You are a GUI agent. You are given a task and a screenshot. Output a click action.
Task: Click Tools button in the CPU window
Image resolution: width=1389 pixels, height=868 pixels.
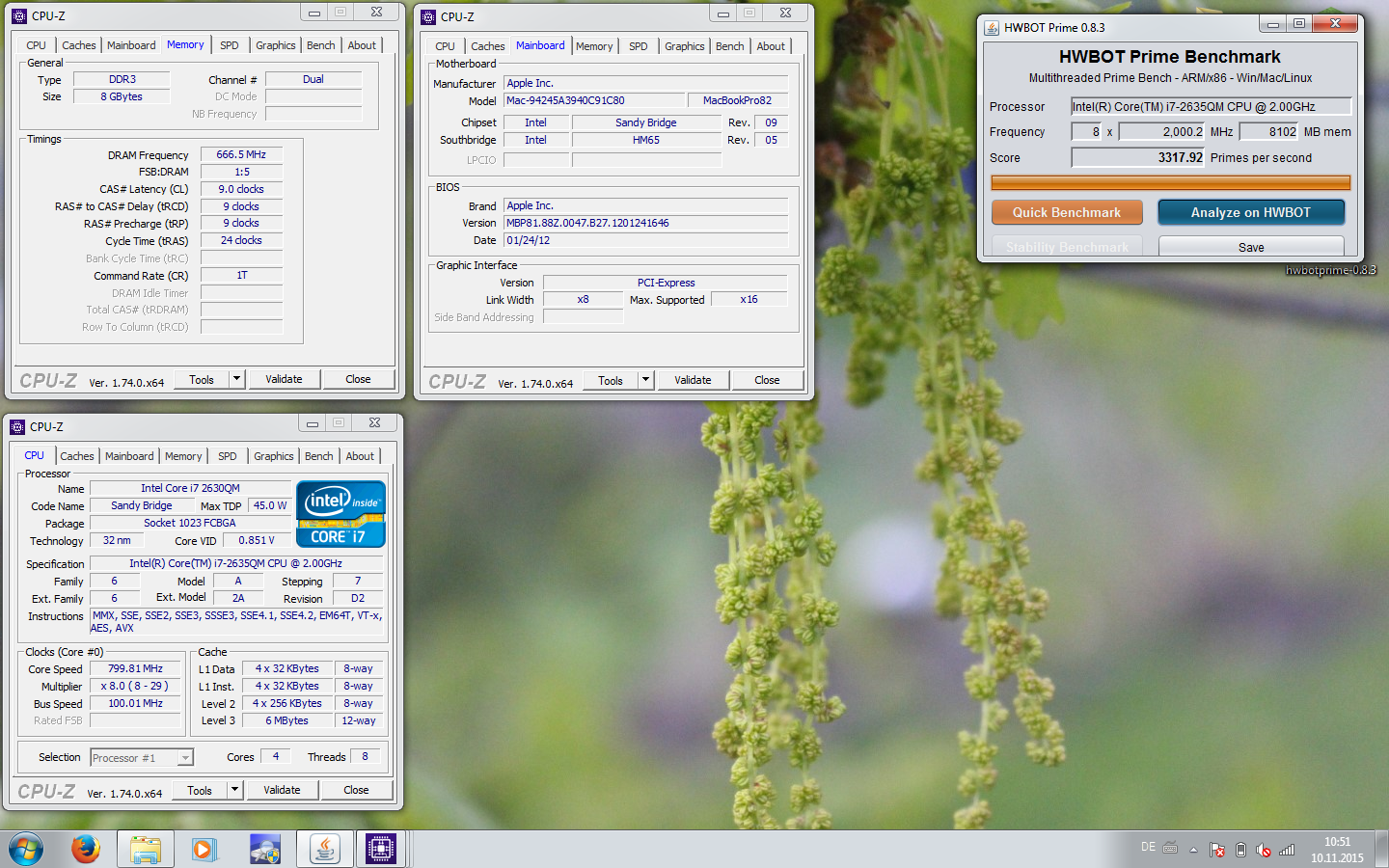[x=200, y=790]
